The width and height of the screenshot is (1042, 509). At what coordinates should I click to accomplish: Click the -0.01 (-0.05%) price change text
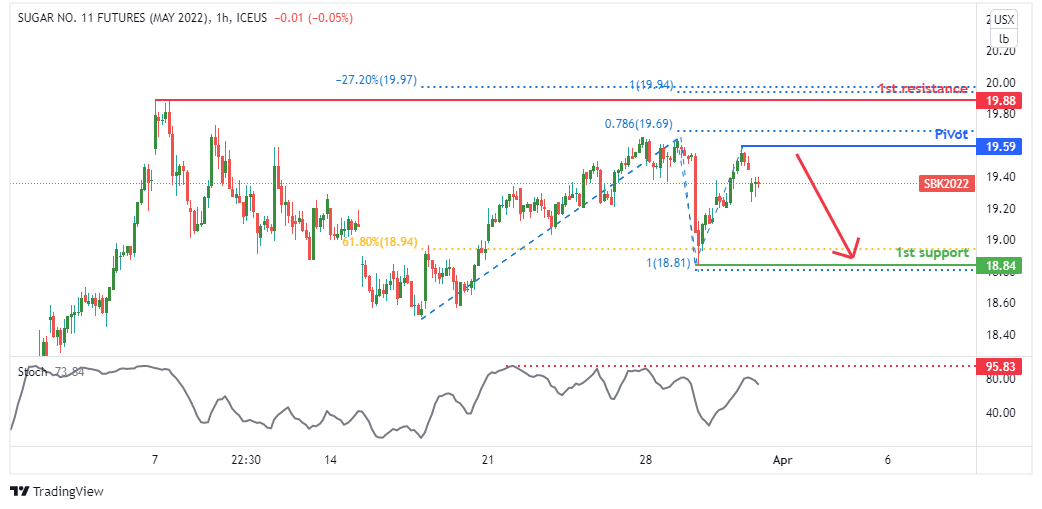(x=312, y=18)
